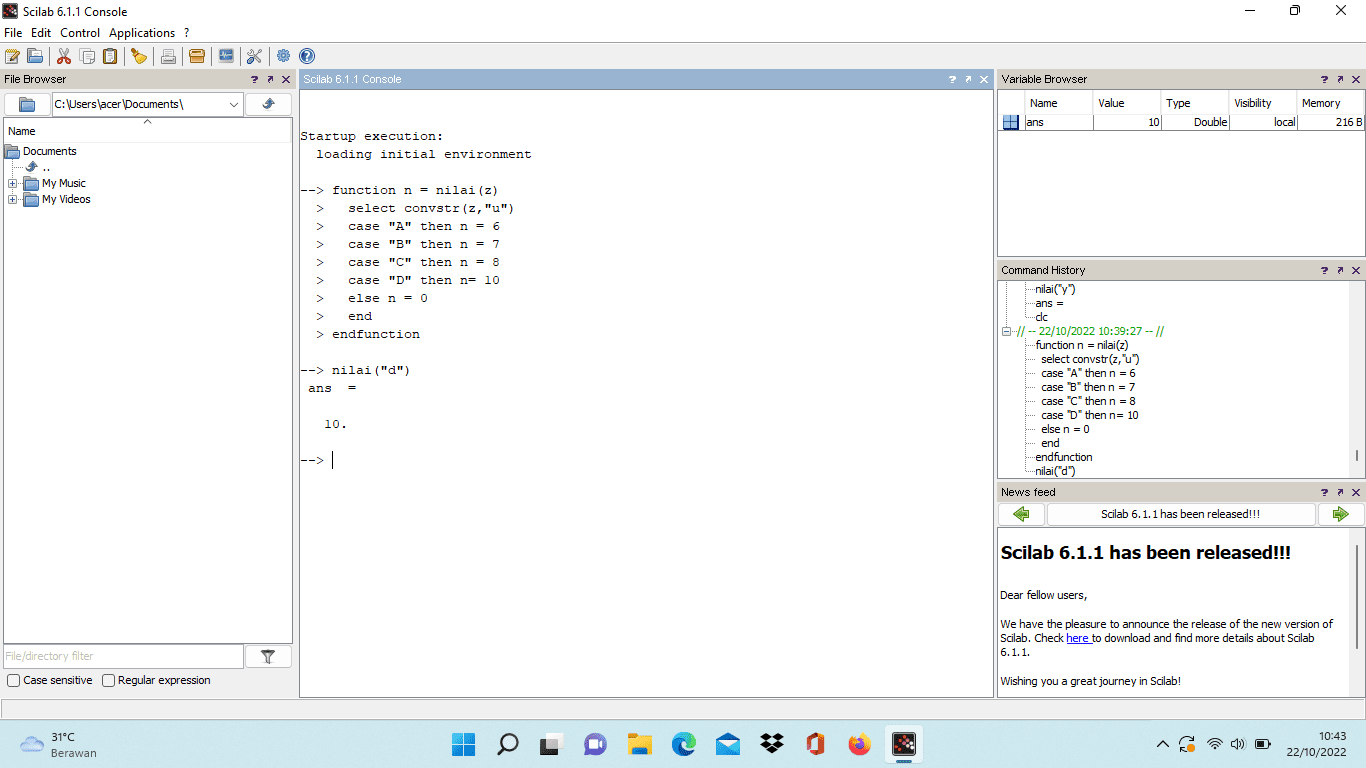Select 'clc' entry in Command History
1366x768 pixels.
(1042, 317)
